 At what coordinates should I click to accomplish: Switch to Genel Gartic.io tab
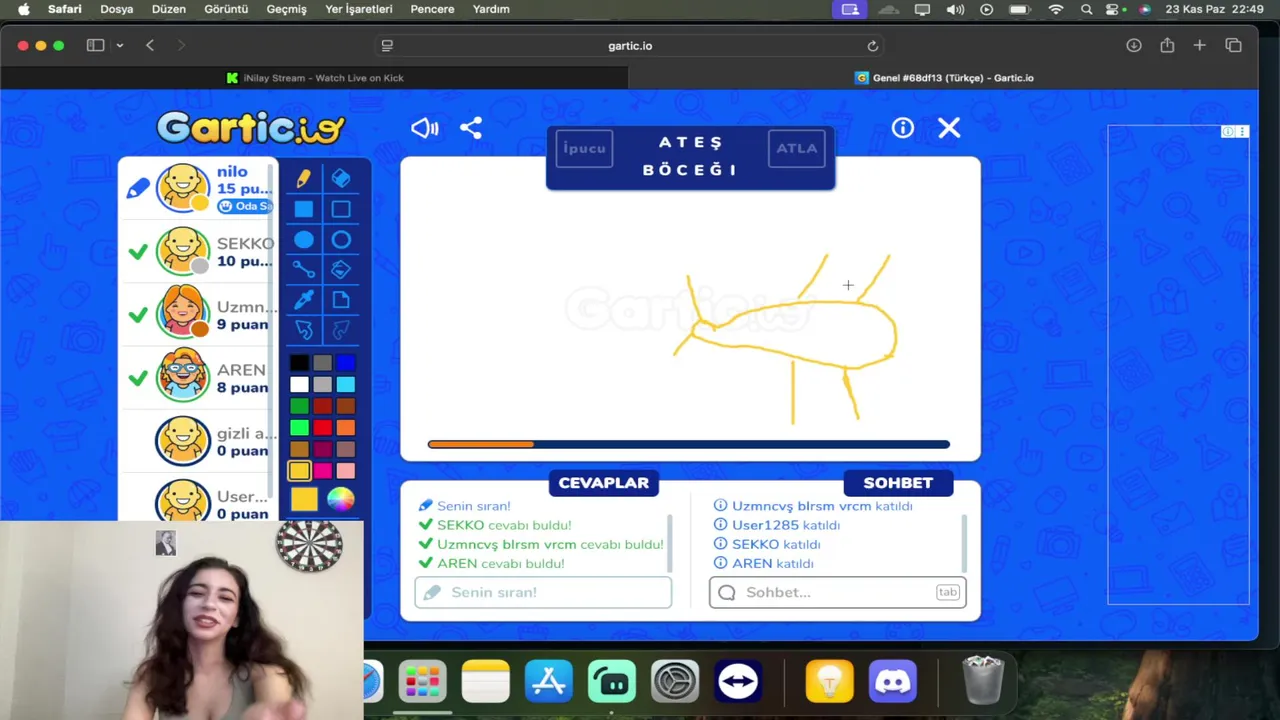point(944,77)
